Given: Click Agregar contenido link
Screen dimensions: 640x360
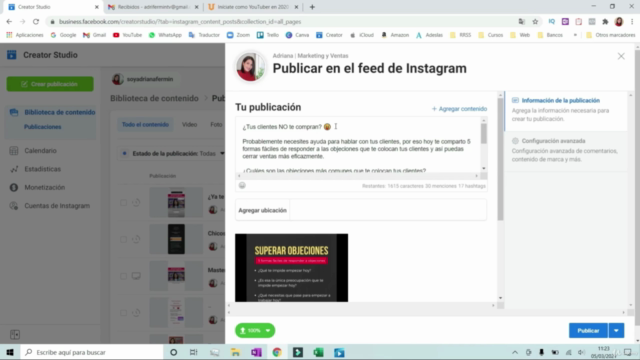Looking at the screenshot, I should [x=459, y=109].
